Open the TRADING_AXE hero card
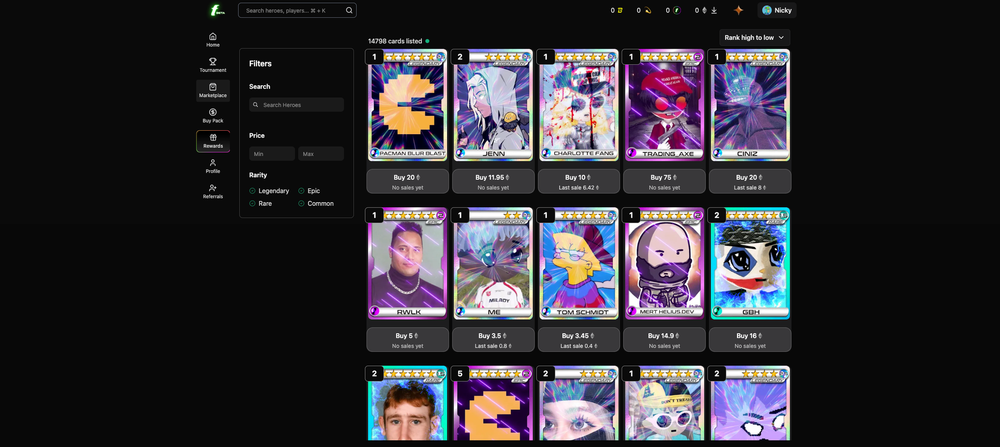Screen dimensions: 1000x447 tap(665, 105)
